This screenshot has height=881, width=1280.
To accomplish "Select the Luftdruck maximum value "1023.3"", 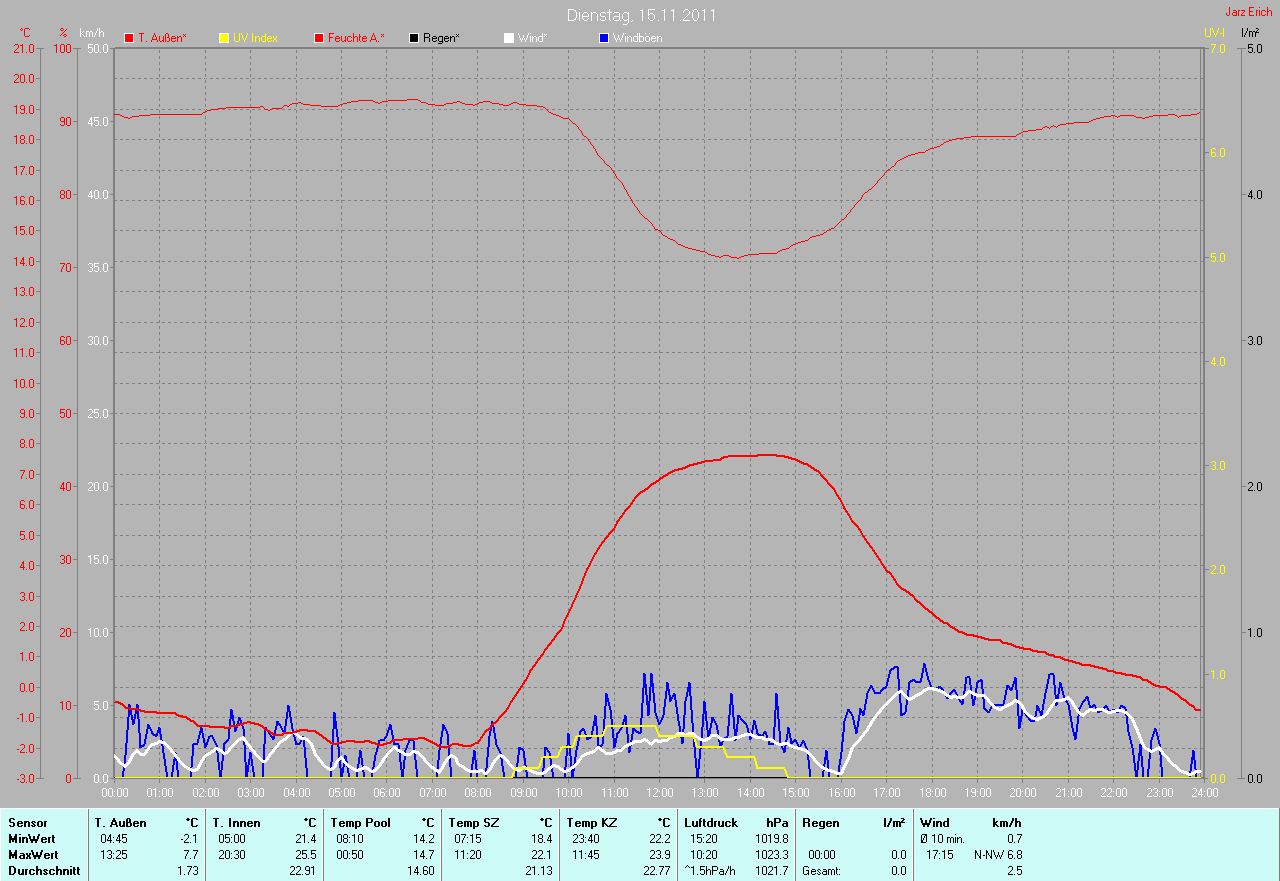I will point(771,855).
